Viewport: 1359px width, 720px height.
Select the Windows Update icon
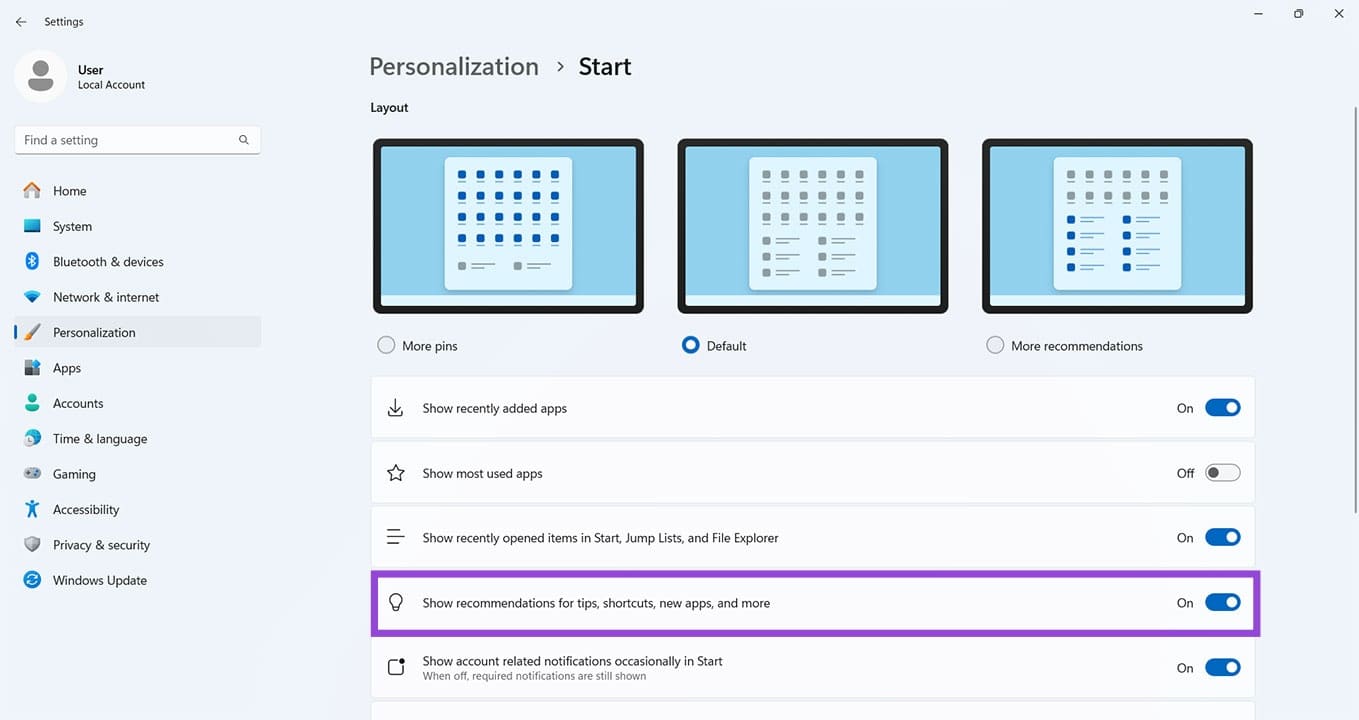(33, 580)
